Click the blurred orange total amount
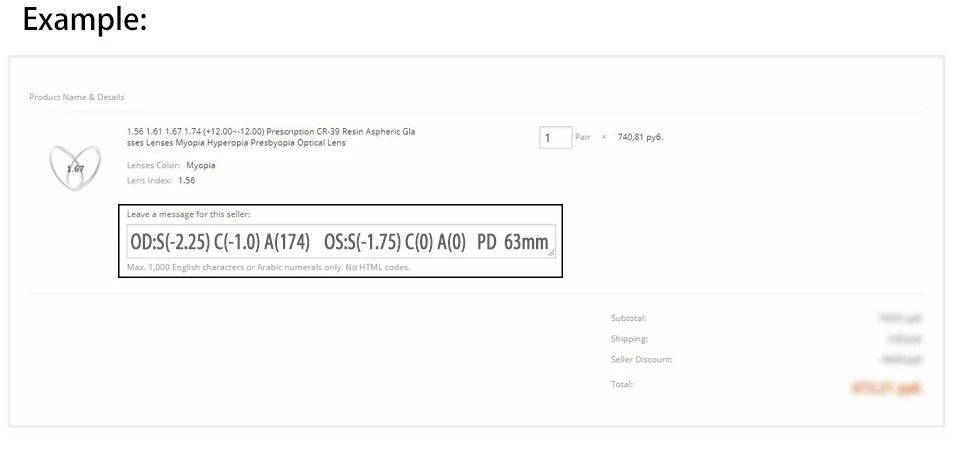Screen dimensions: 955x457 pyautogui.click(x=887, y=388)
